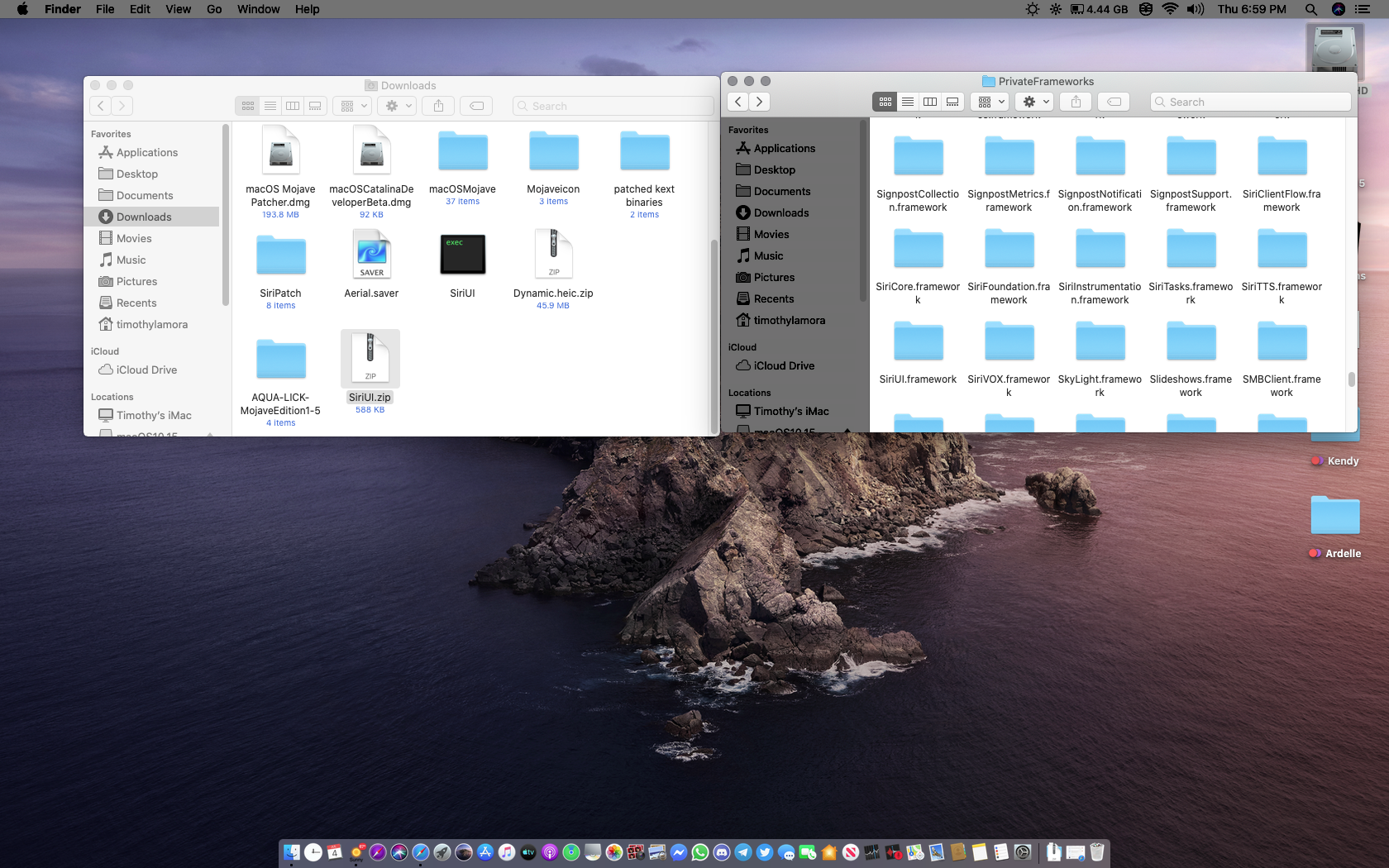Screen dimensions: 1389x868
Task: Select the Dynamic.heic.zip archive
Action: (554, 254)
